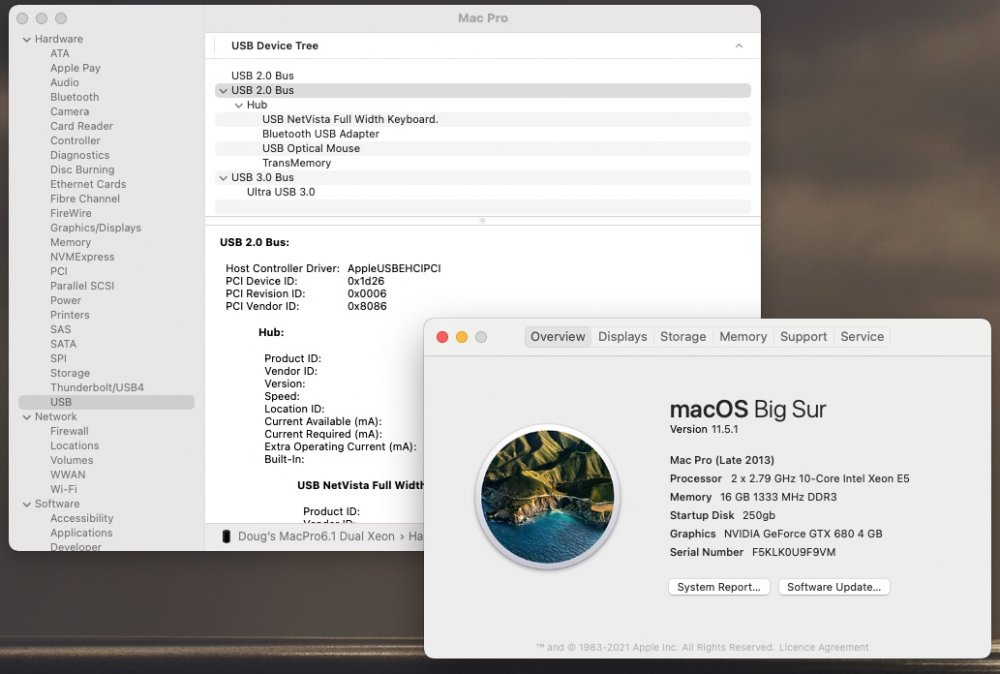Select Wi-Fi under Network
Image resolution: width=1000 pixels, height=674 pixels.
(63, 490)
